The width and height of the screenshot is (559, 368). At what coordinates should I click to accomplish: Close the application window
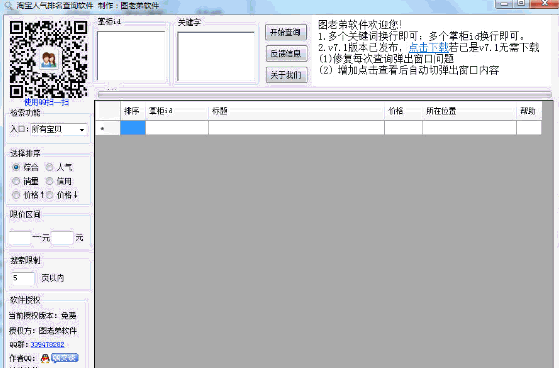[545, 3]
